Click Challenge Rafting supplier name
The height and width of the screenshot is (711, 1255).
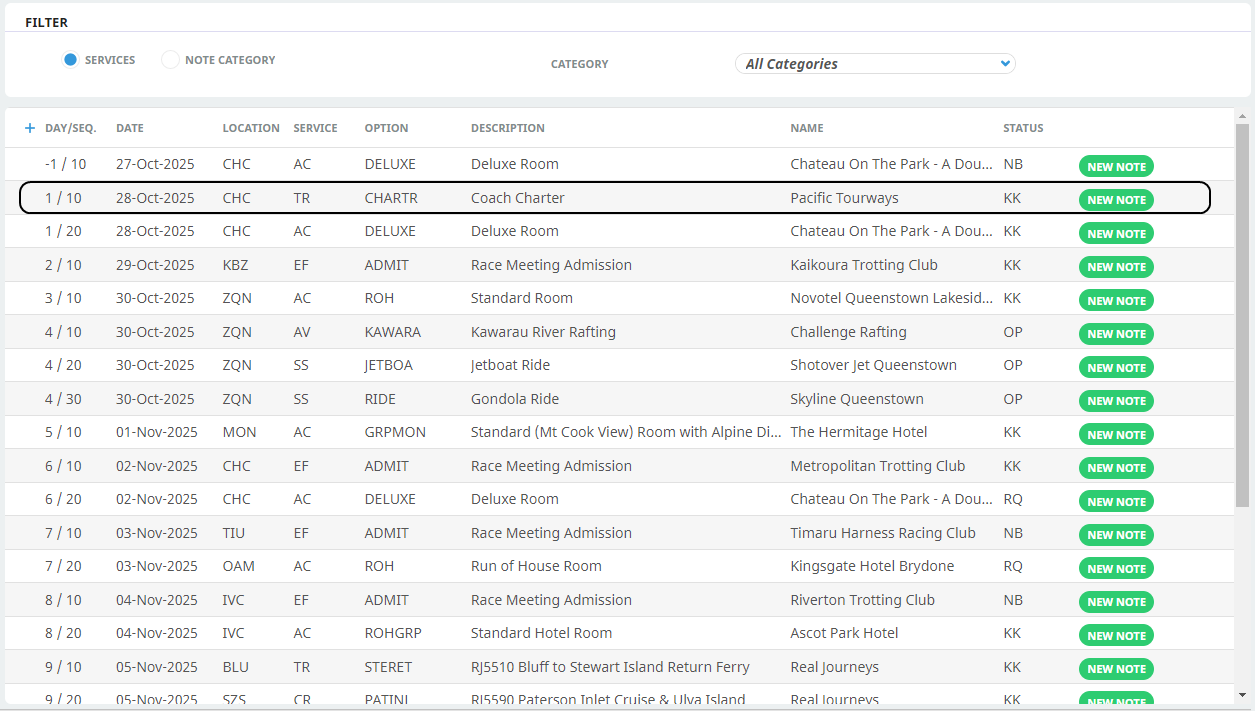pos(848,332)
